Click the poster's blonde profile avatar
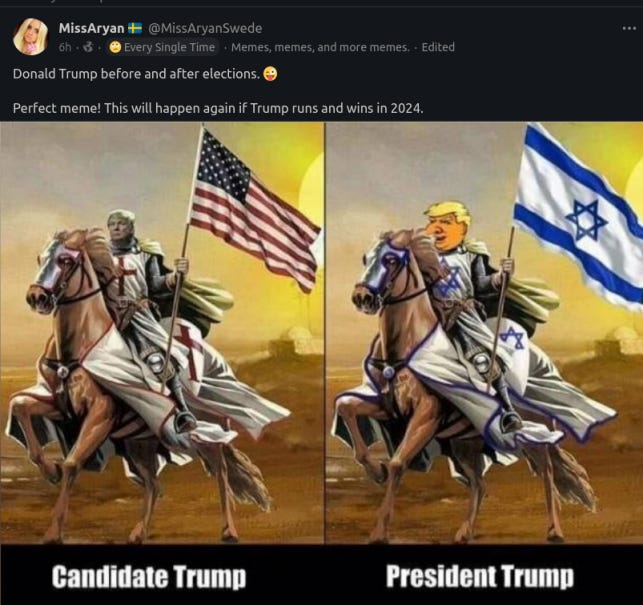The image size is (643, 605). 30,37
